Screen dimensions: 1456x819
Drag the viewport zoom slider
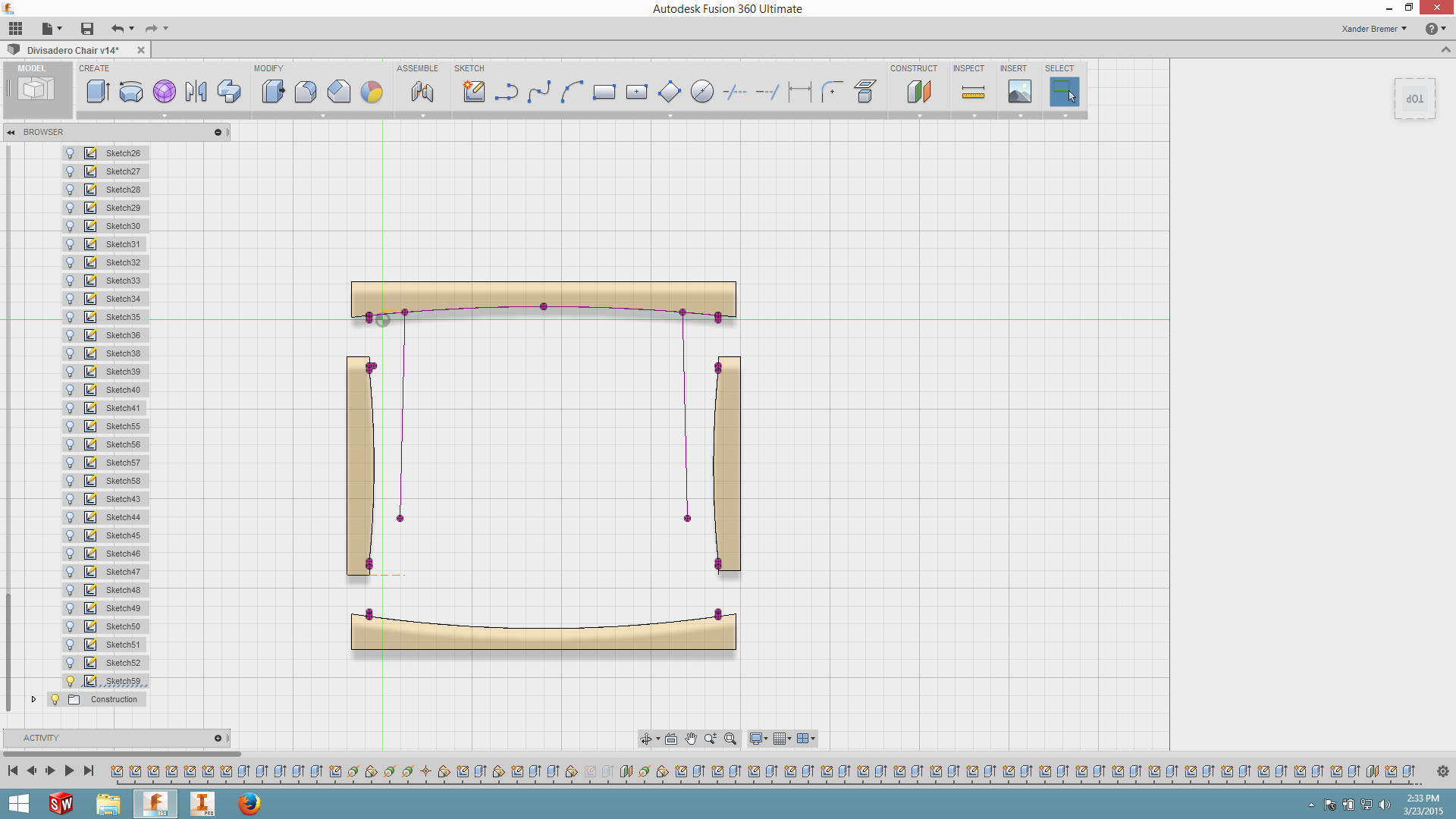(711, 738)
